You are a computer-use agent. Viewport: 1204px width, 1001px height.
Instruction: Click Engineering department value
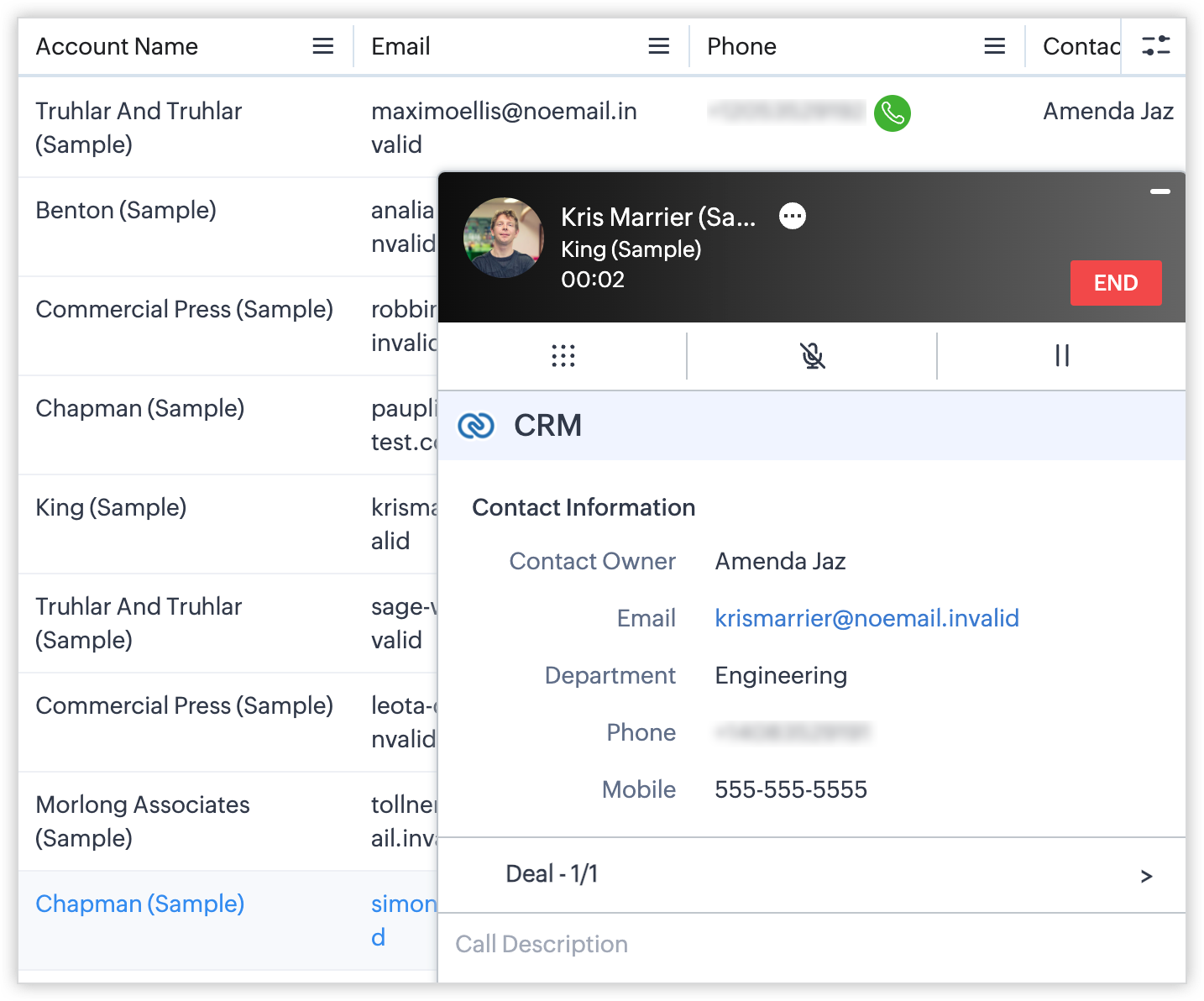click(x=781, y=675)
